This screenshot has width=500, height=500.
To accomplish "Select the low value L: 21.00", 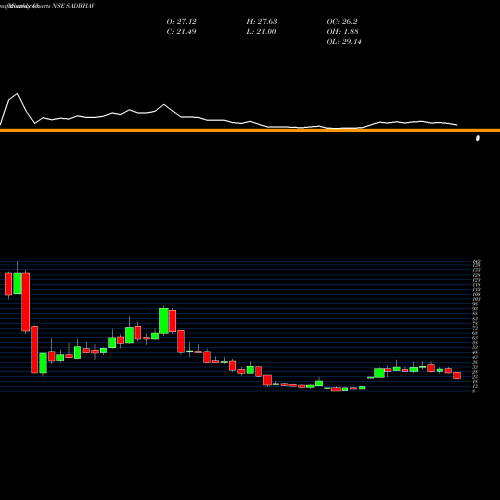I will tap(261, 32).
